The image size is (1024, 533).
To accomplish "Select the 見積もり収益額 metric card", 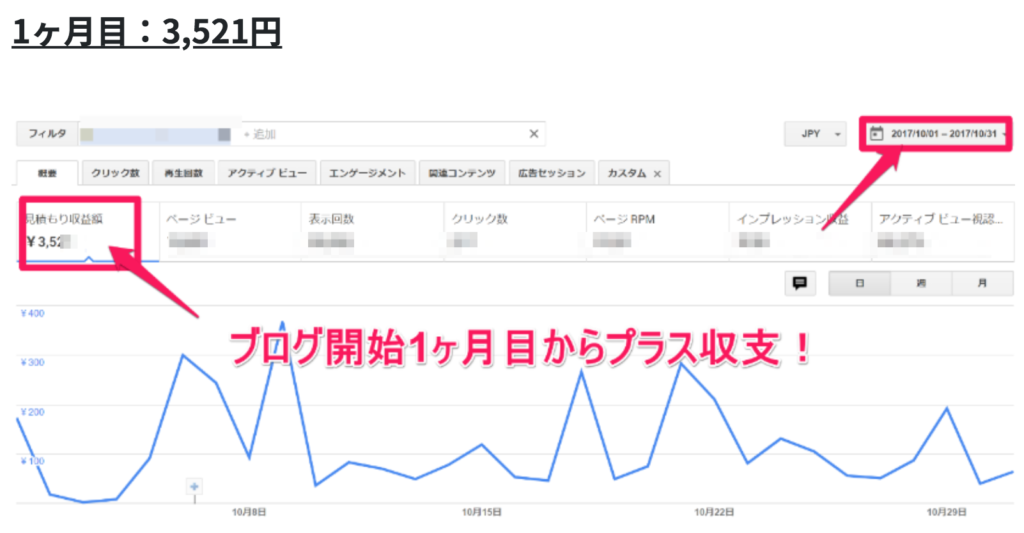I will click(82, 230).
